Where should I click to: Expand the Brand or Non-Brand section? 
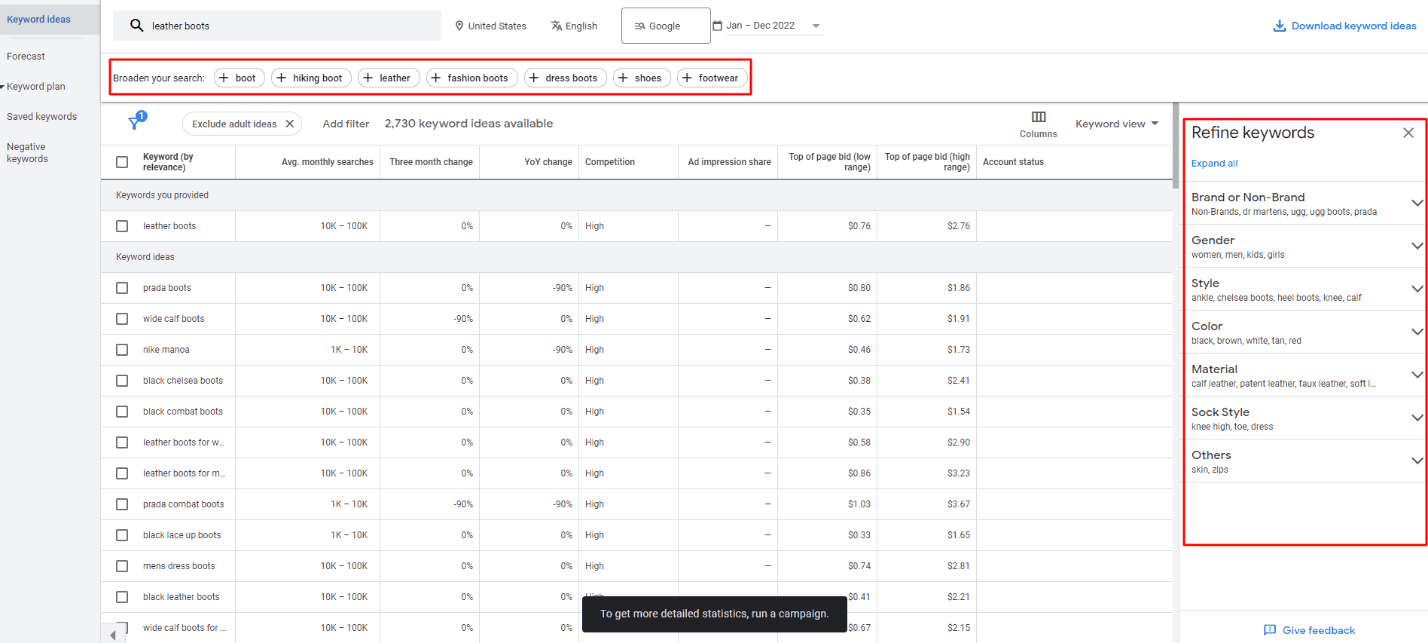tap(1416, 203)
